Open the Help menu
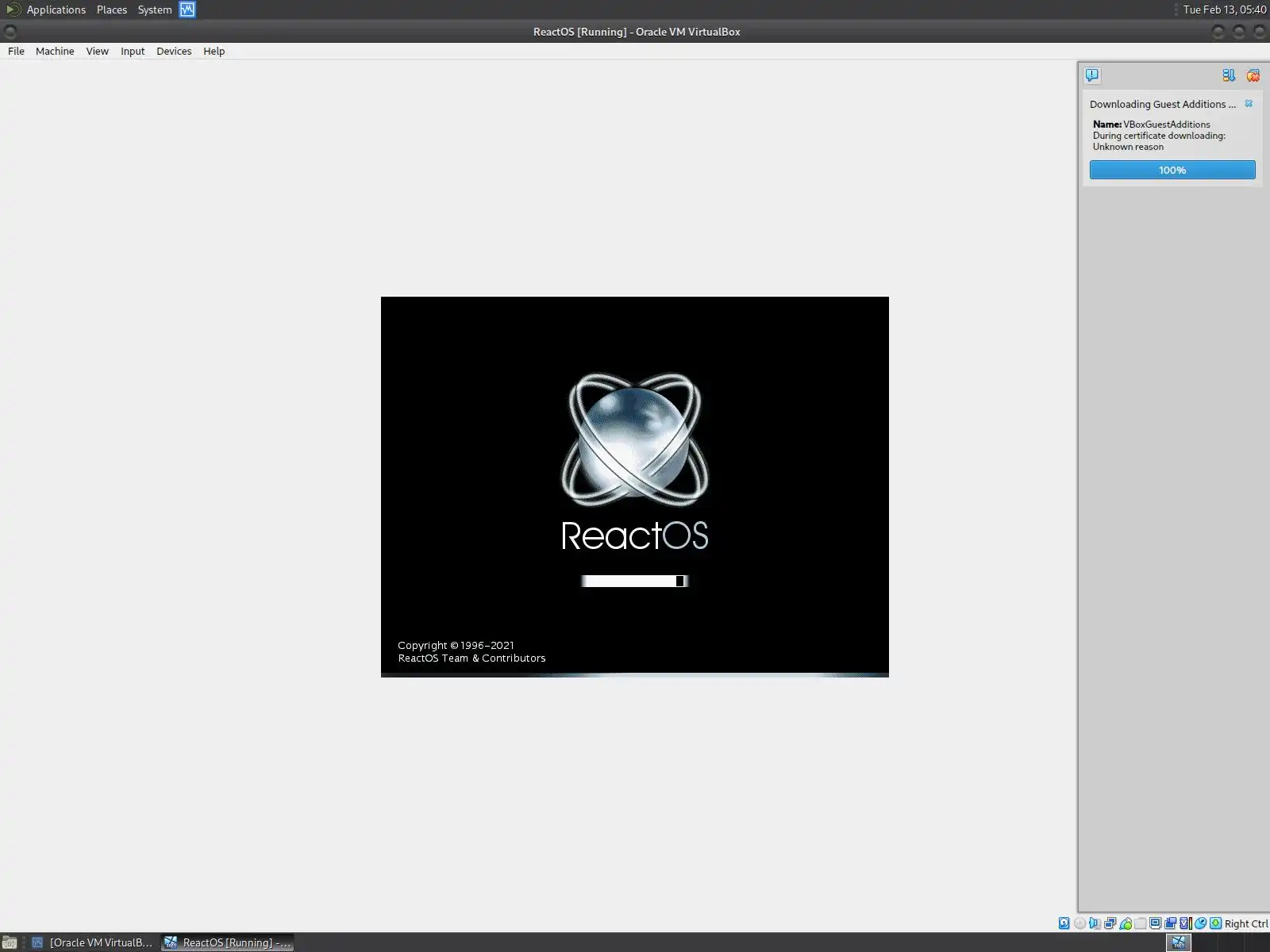The image size is (1270, 952). 214,51
